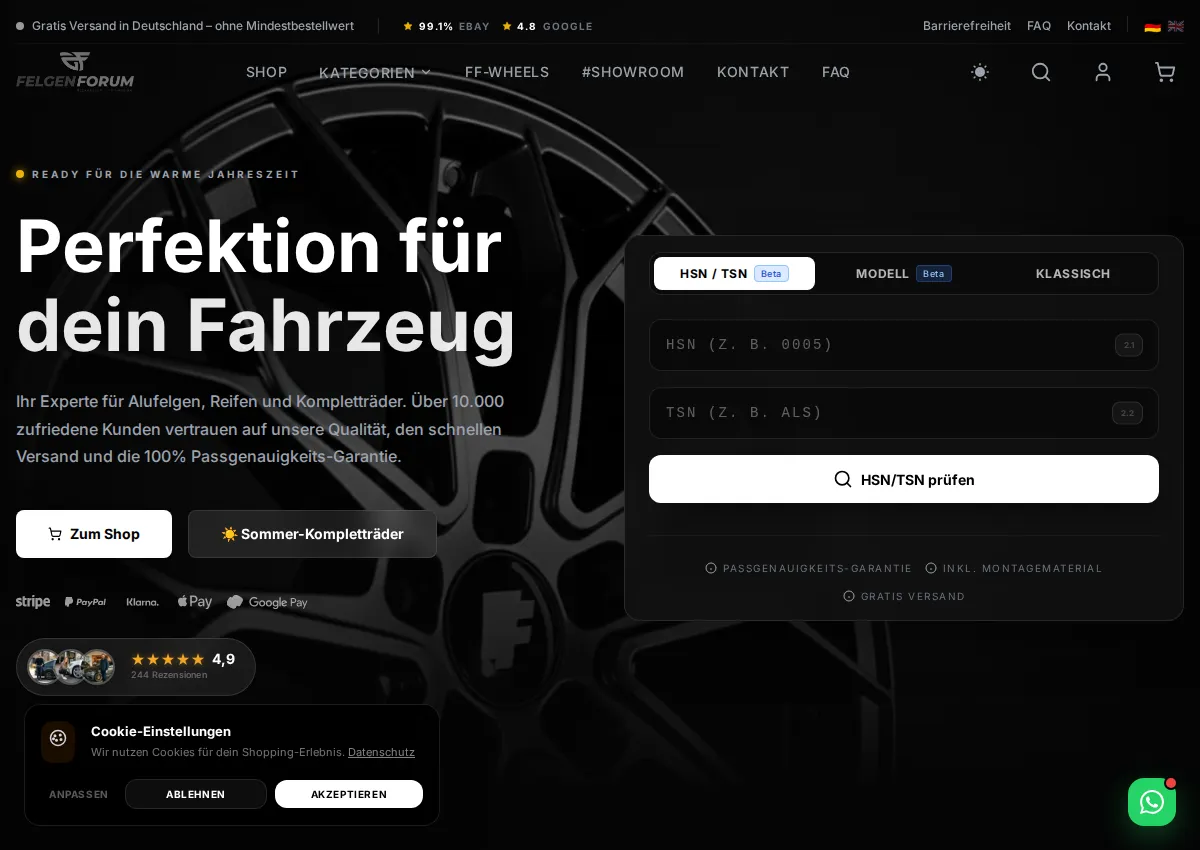Viewport: 1200px width, 850px height.
Task: Click INKL. MONTAGEMATERIAL info text
Action: [x=1022, y=568]
